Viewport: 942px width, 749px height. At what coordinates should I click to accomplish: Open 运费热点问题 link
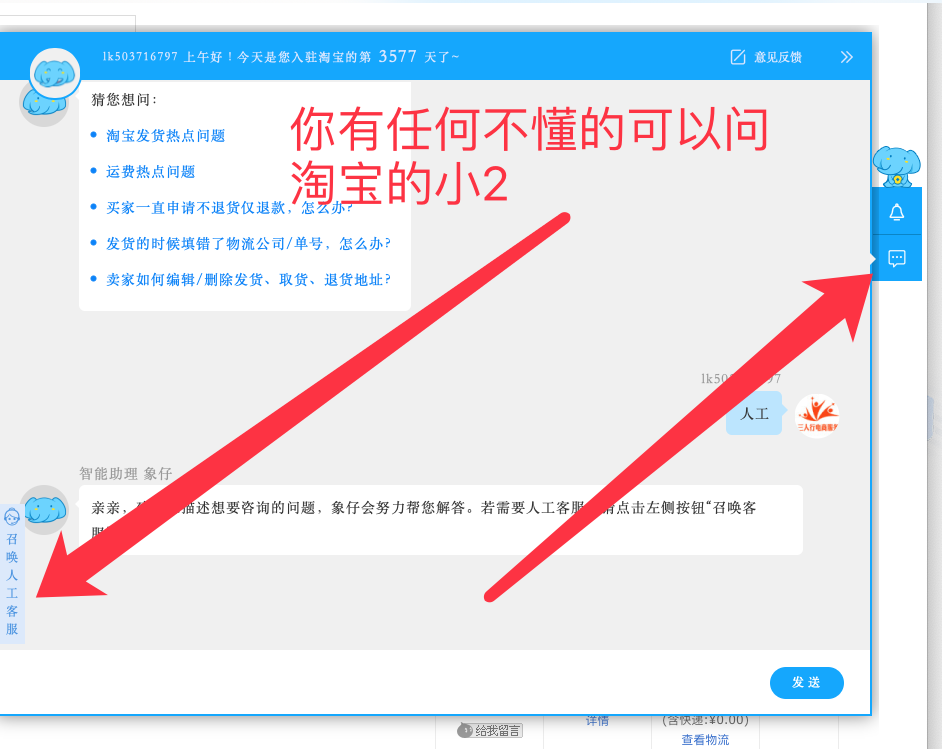150,172
